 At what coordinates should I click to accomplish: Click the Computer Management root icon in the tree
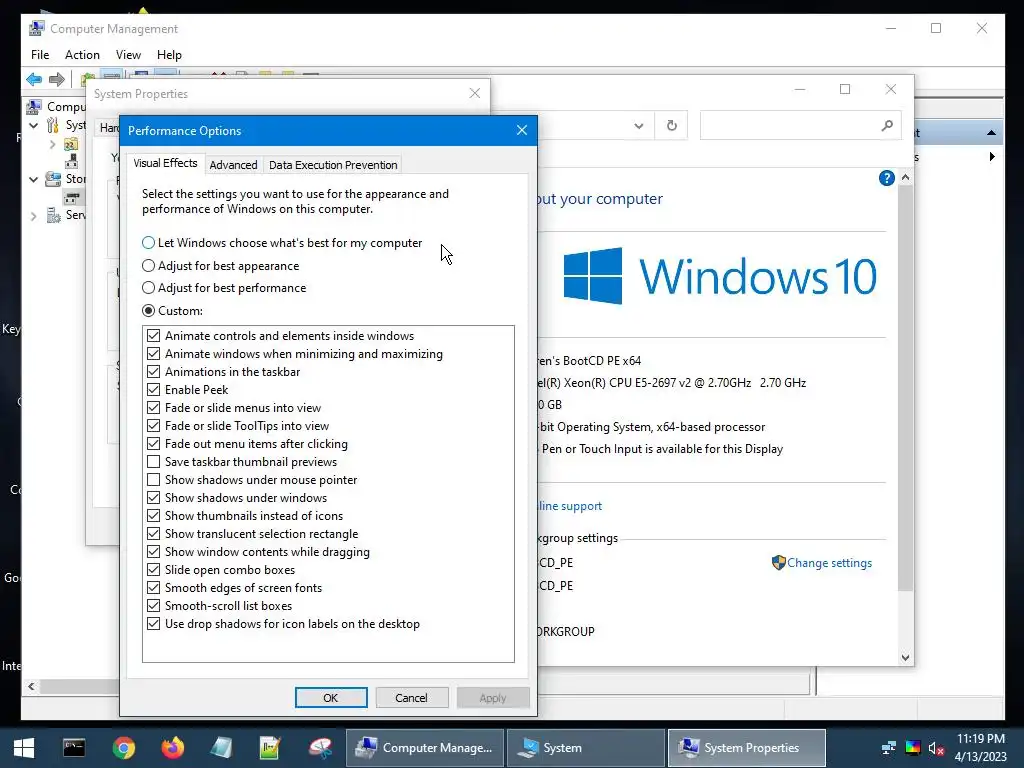click(x=34, y=106)
